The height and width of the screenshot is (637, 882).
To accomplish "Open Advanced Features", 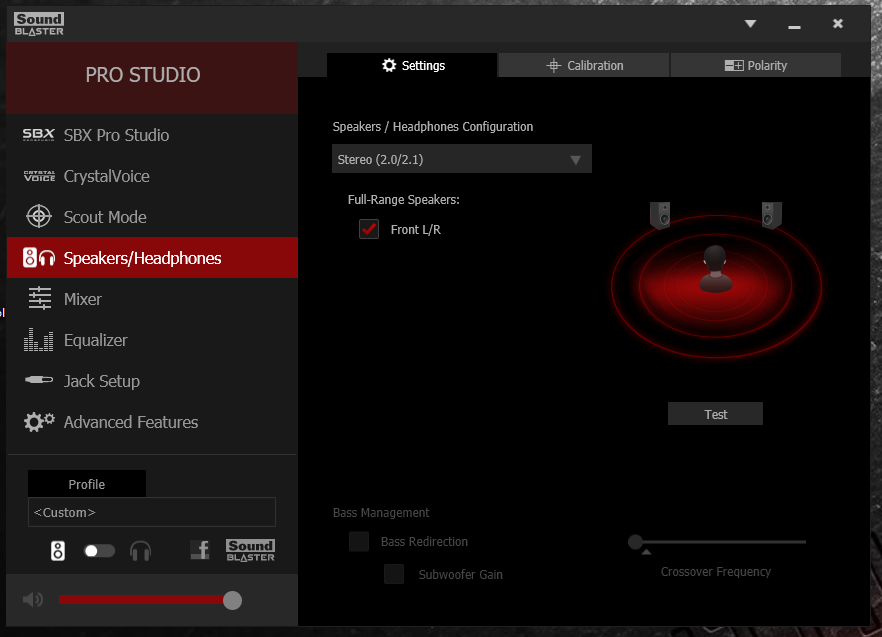I will pos(152,422).
